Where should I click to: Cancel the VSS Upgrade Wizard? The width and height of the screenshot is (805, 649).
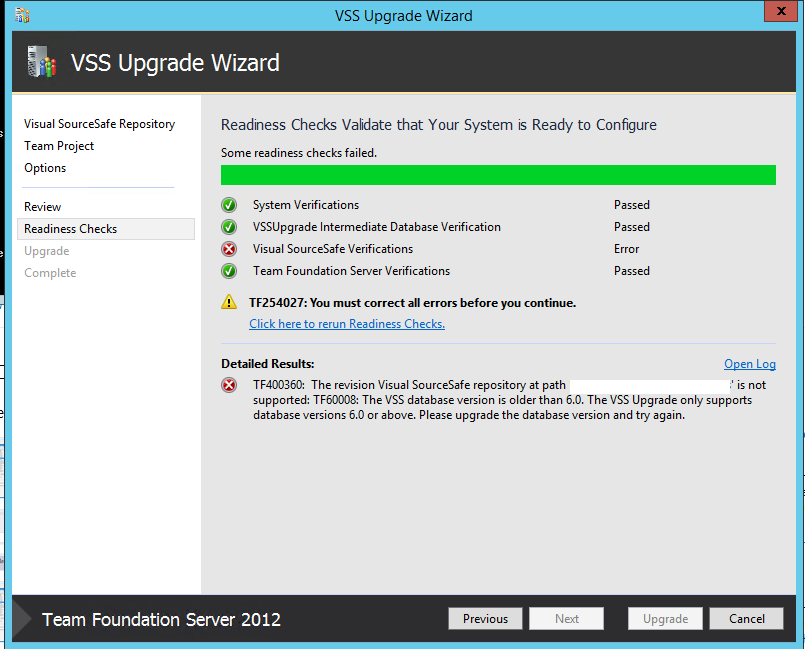click(746, 618)
